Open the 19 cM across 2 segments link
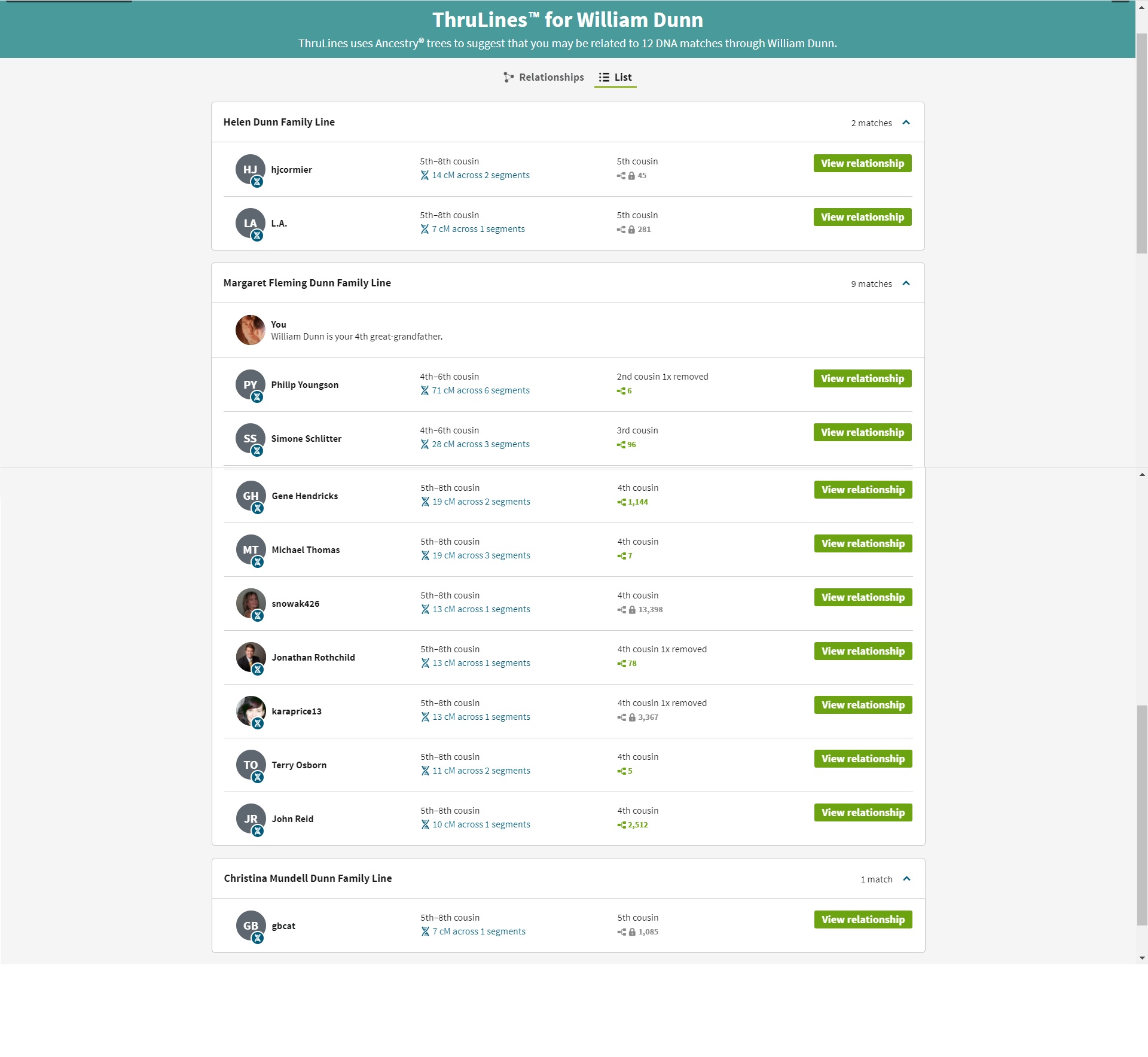 click(476, 502)
